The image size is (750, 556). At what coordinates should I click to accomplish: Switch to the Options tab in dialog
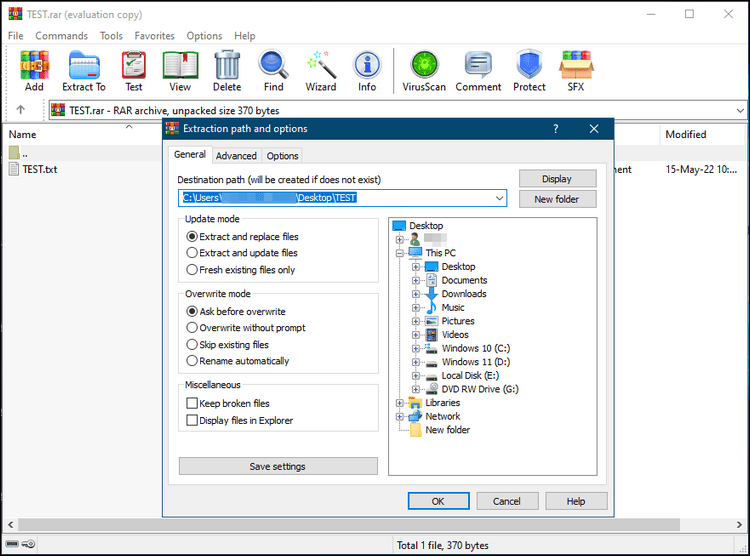pyautogui.click(x=282, y=156)
